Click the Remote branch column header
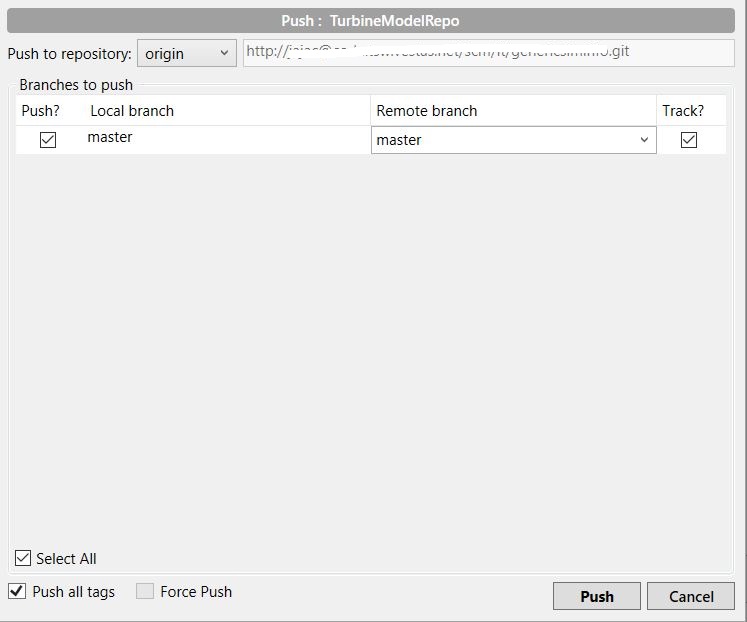This screenshot has width=747, height=622. click(x=427, y=111)
